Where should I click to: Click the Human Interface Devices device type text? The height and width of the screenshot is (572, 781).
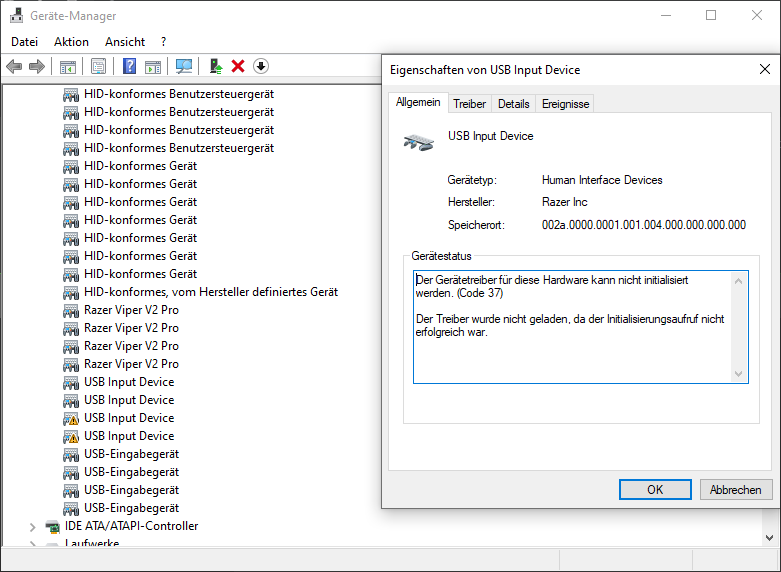click(602, 180)
